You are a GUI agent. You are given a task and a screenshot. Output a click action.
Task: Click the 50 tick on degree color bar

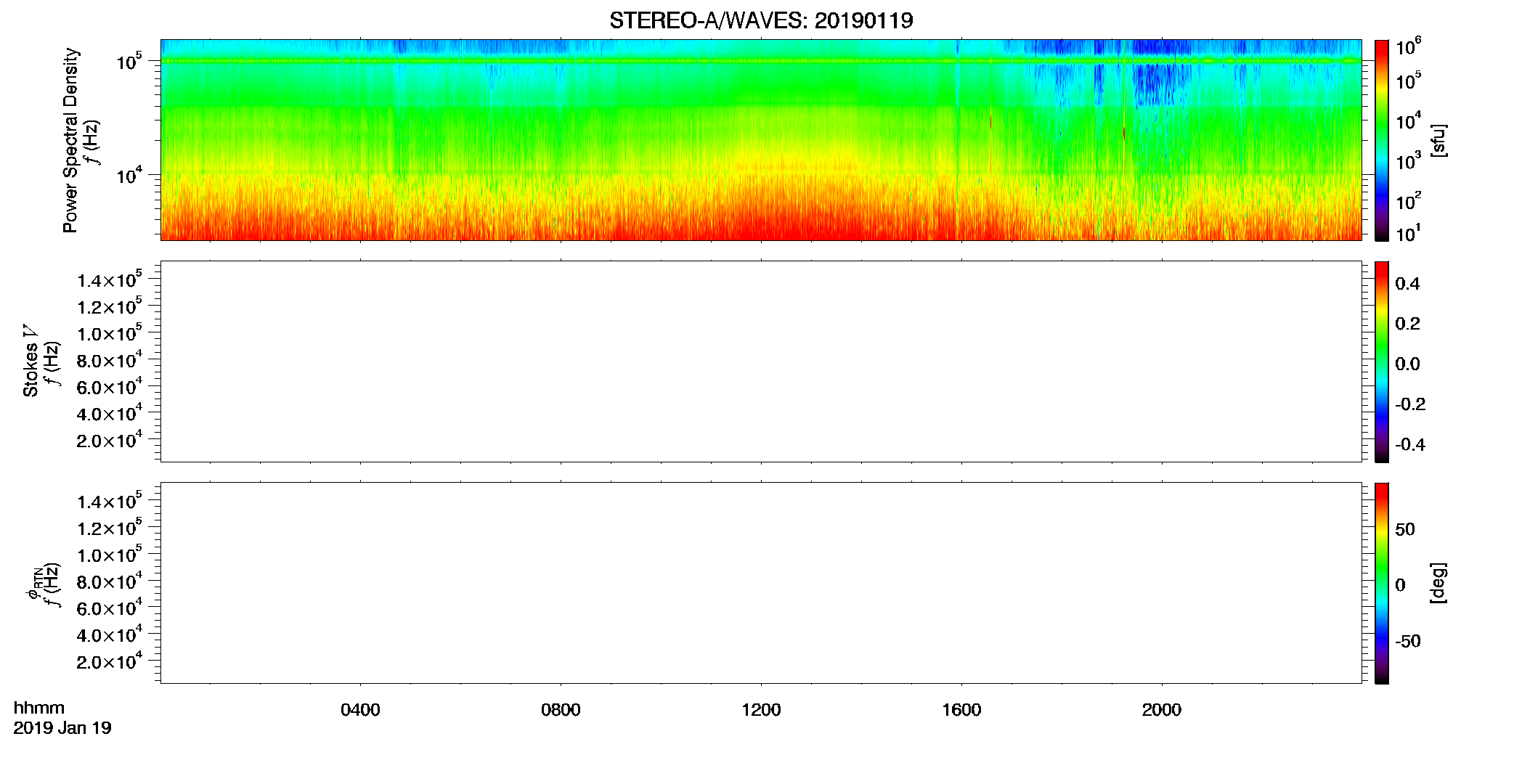click(1405, 529)
